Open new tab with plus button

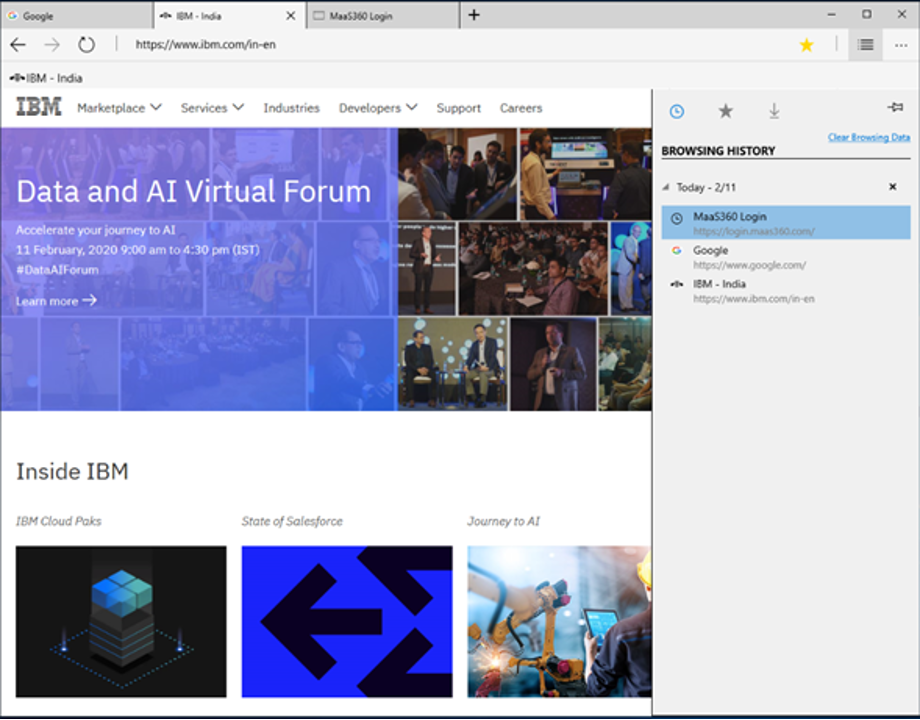click(x=474, y=15)
